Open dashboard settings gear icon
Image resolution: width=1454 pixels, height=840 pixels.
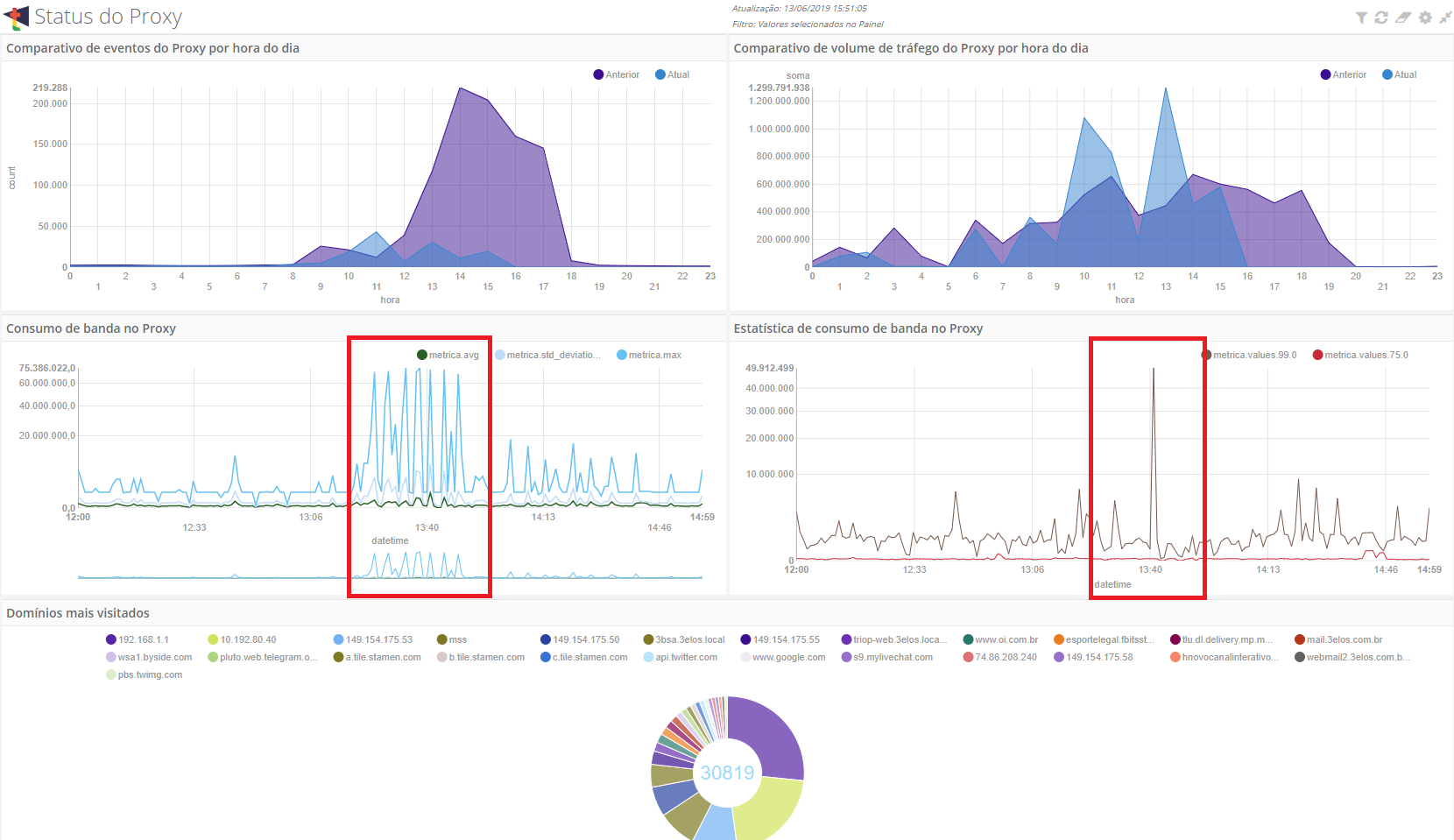tap(1425, 18)
